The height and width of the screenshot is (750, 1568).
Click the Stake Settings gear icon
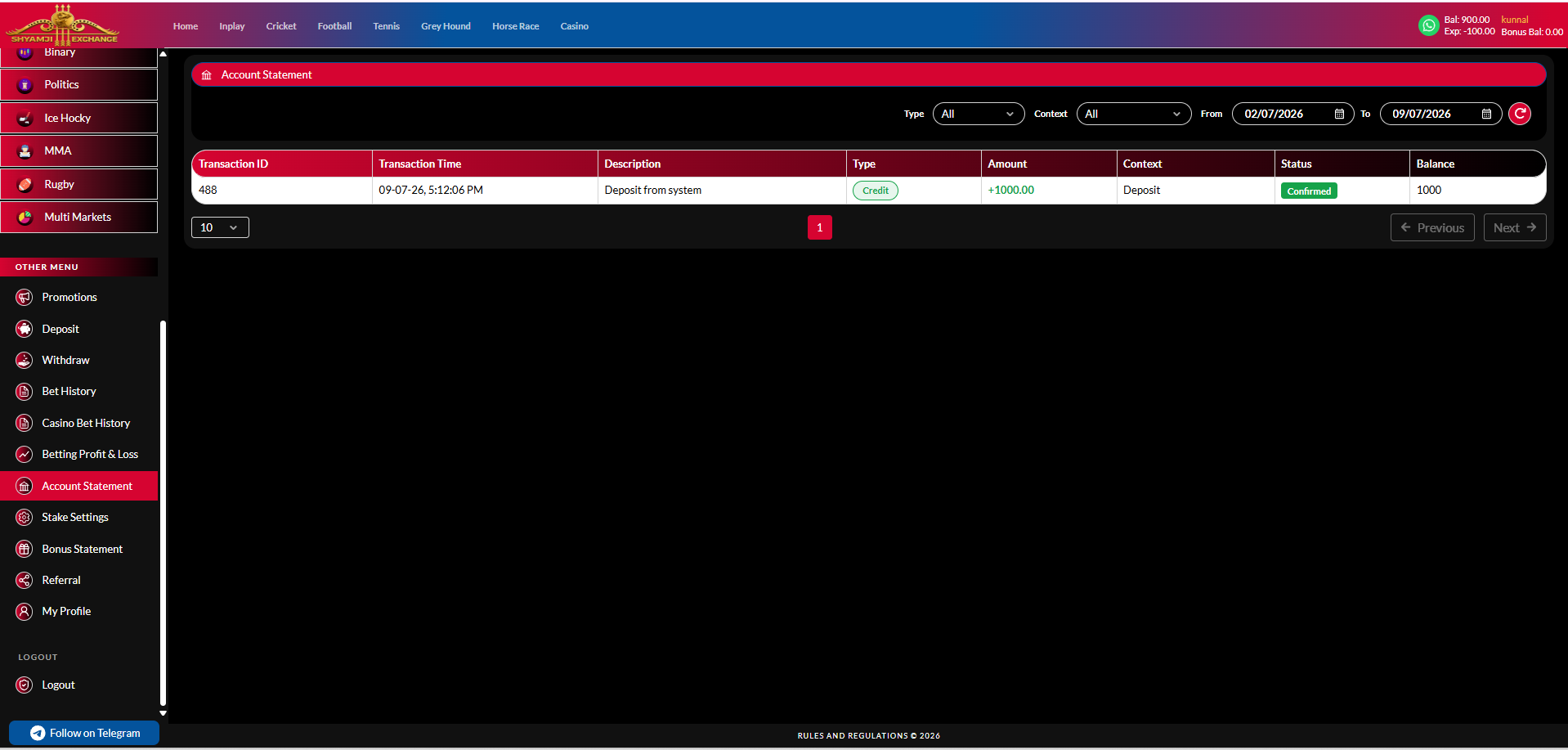(x=25, y=517)
